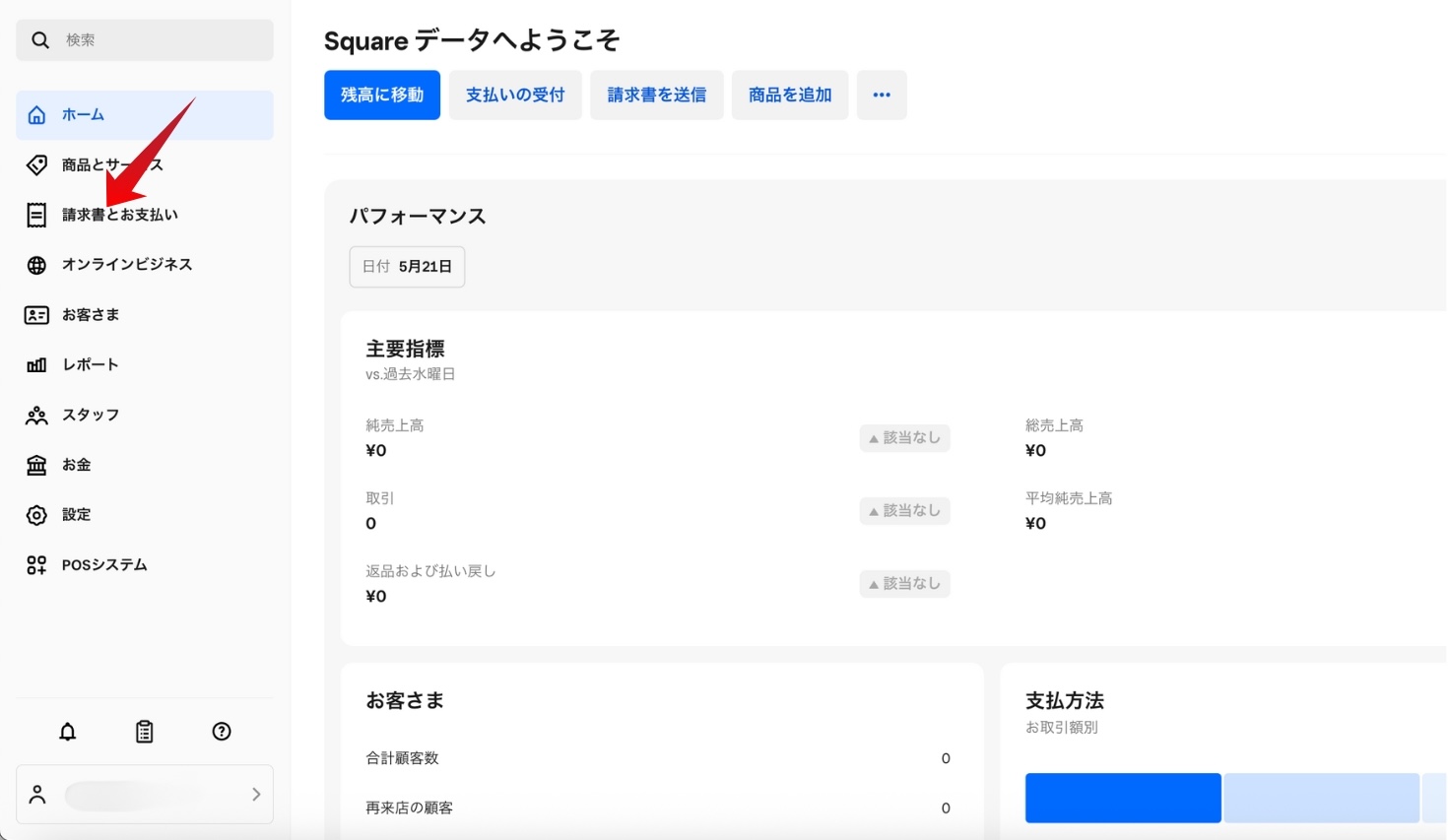
Task: Click the 支払方法 card heading
Action: click(x=1065, y=701)
